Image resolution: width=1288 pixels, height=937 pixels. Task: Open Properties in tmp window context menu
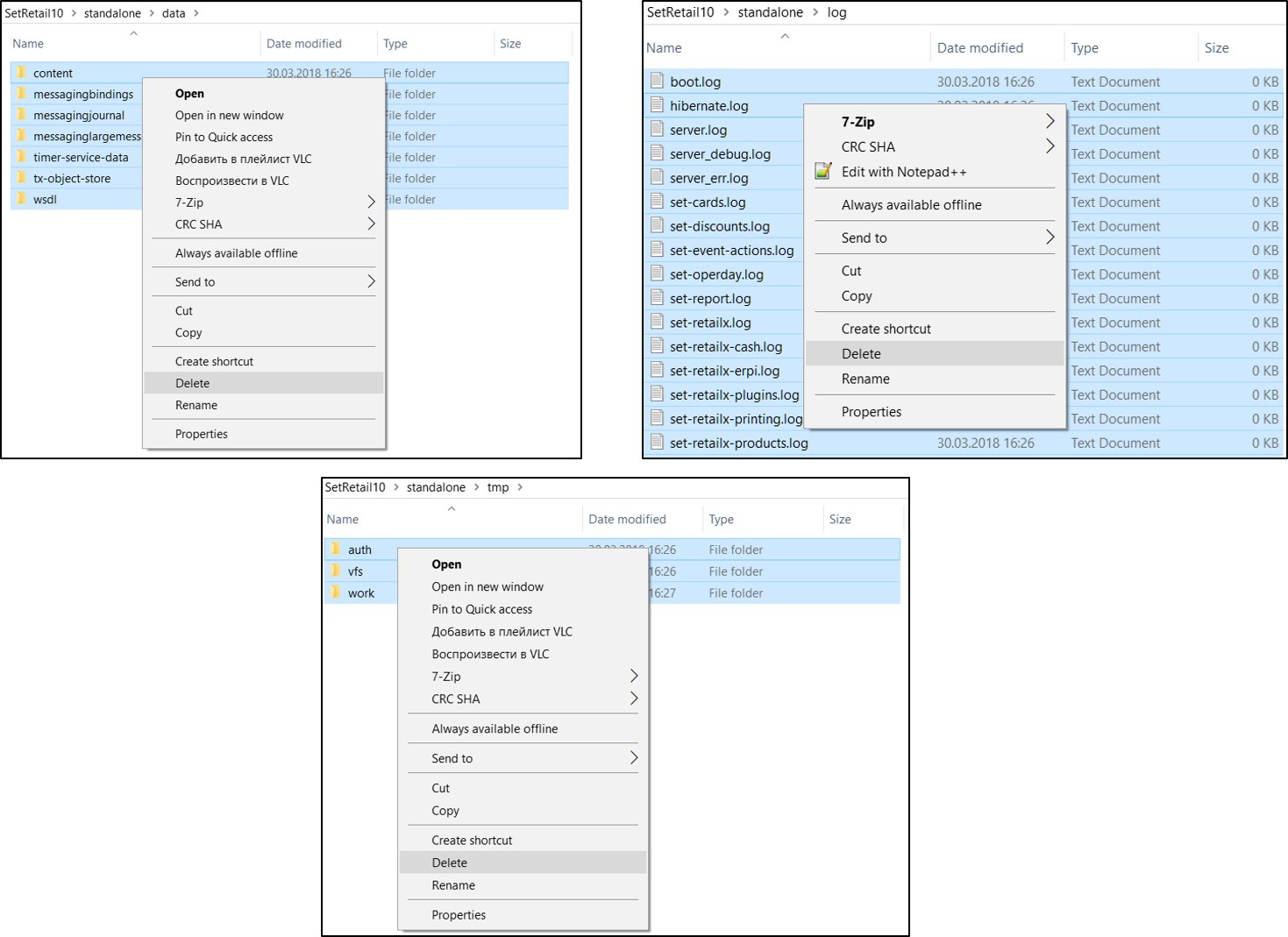pyautogui.click(x=523, y=914)
